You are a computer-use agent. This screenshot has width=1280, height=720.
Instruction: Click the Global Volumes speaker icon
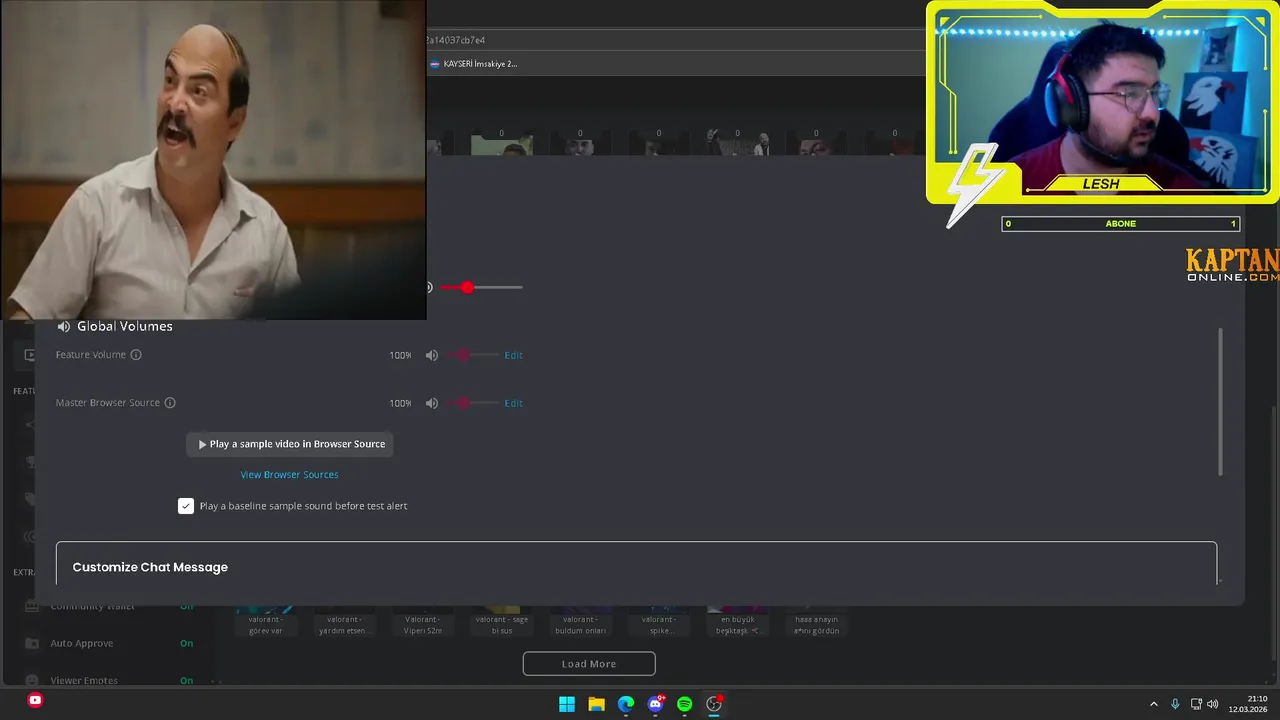pos(64,326)
